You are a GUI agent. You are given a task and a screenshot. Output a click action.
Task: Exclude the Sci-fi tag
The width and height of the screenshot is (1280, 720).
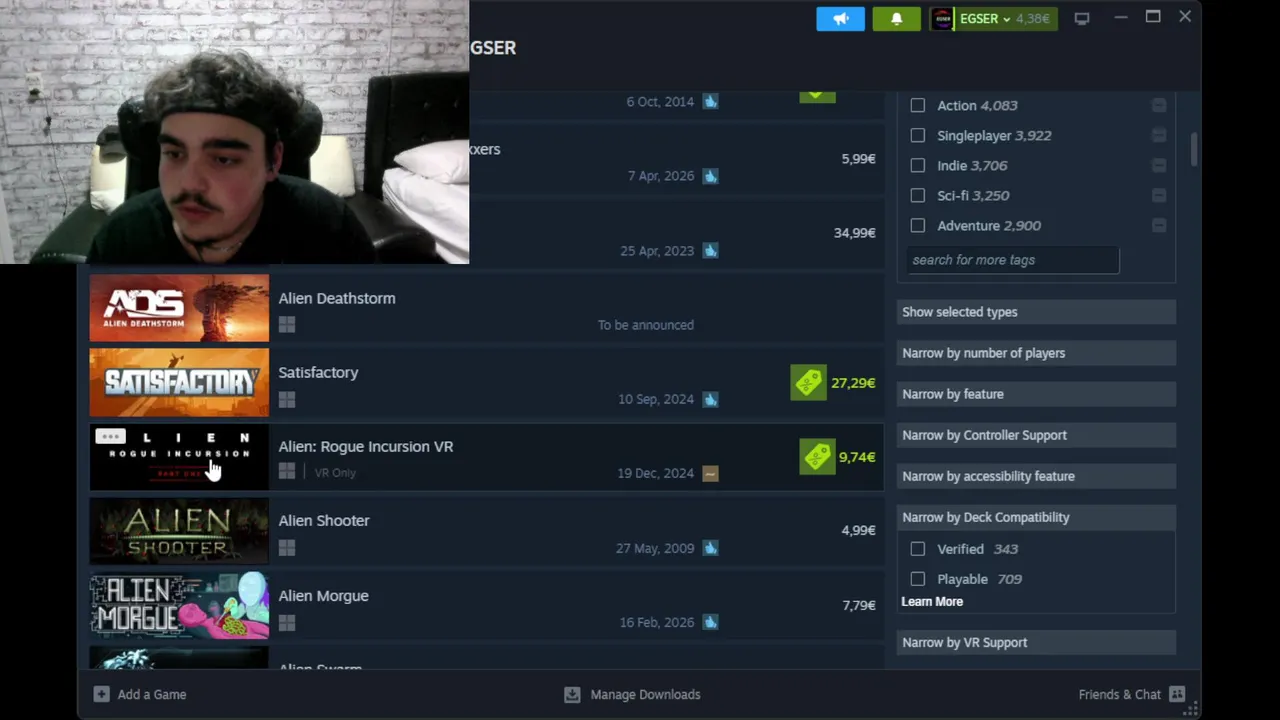[1158, 195]
